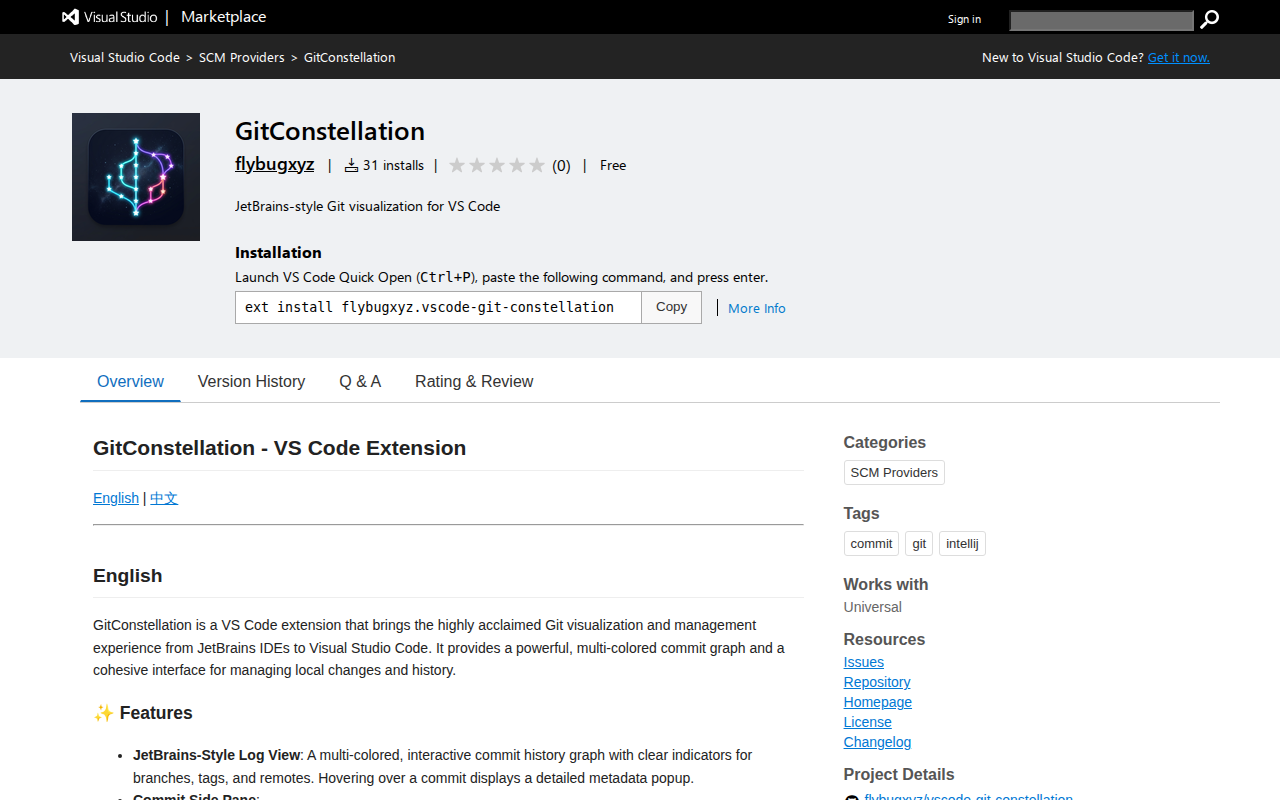This screenshot has width=1280, height=800.
Task: Open the Repository resource link
Action: [877, 682]
